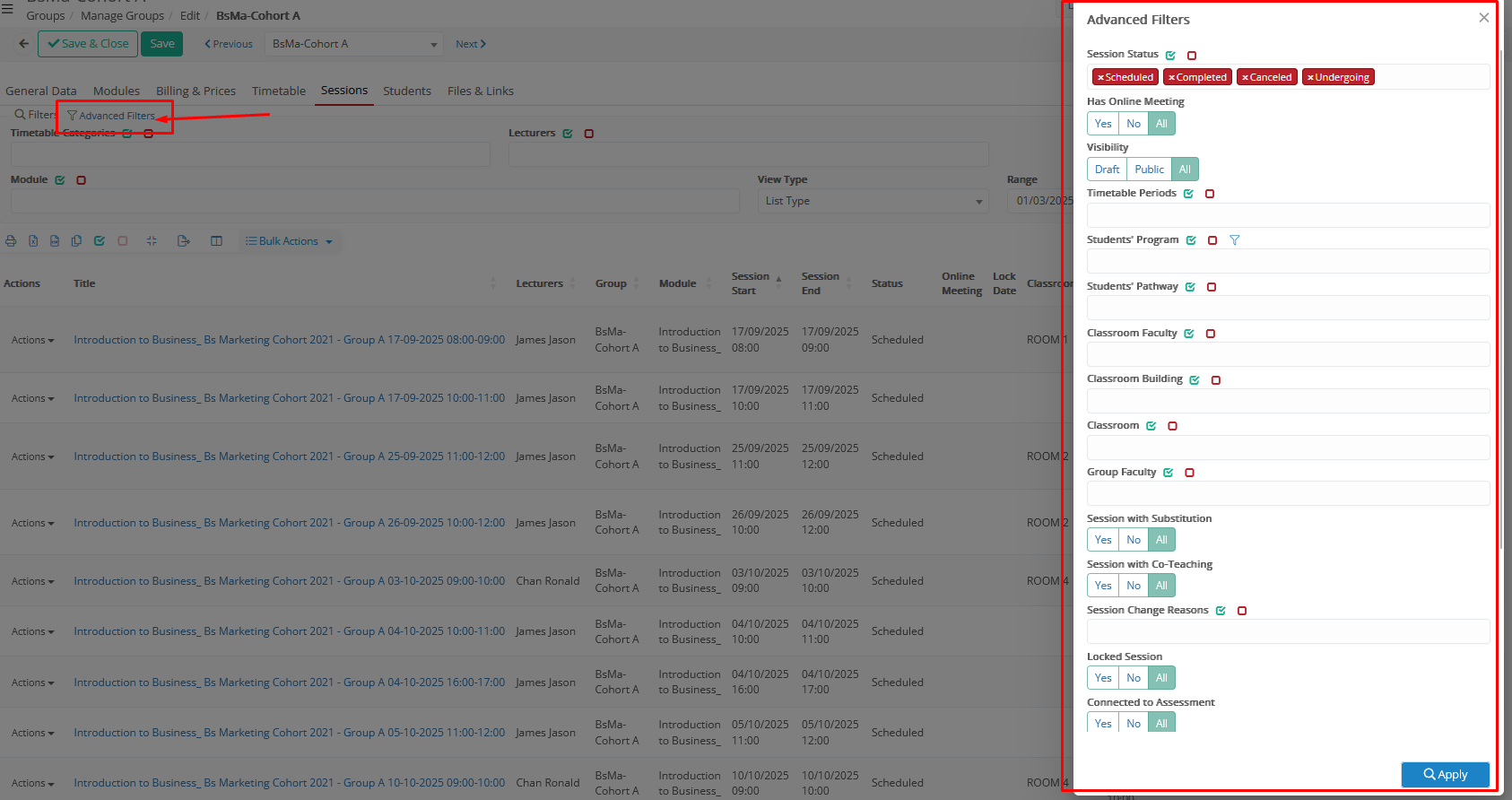Click the Classroom Building input field
This screenshot has height=800, width=1512.
click(1287, 401)
